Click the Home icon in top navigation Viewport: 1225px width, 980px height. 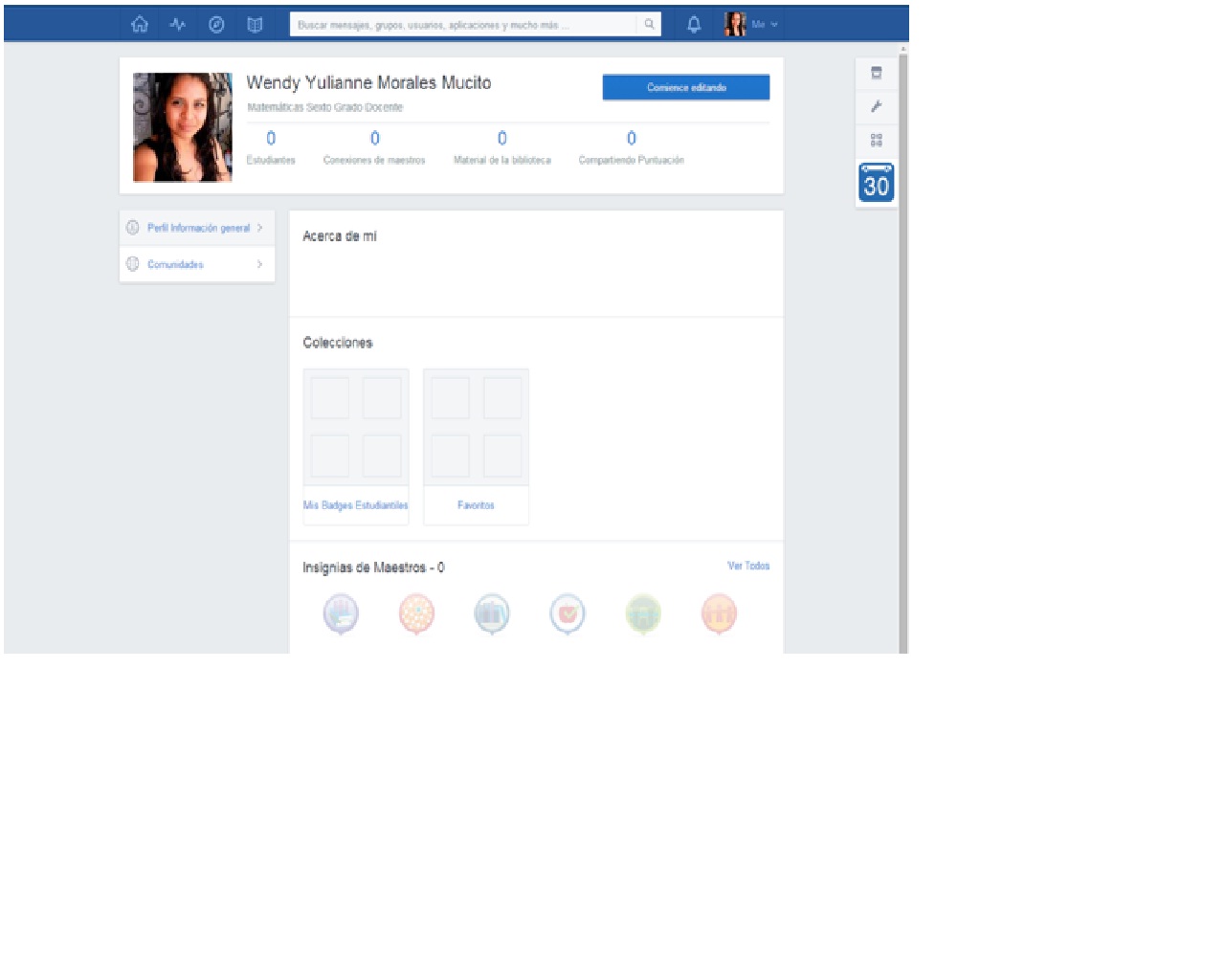[x=140, y=25]
